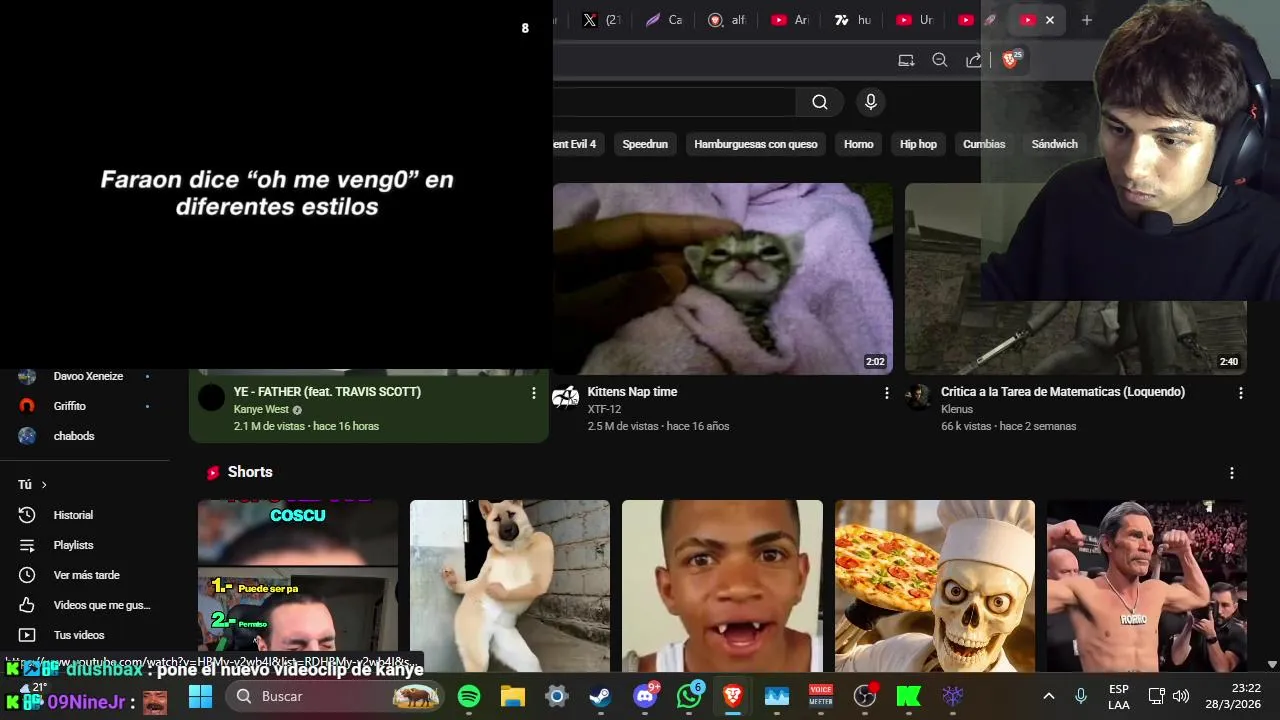Select the Hip hop filter chip
The width and height of the screenshot is (1280, 720).
(918, 144)
